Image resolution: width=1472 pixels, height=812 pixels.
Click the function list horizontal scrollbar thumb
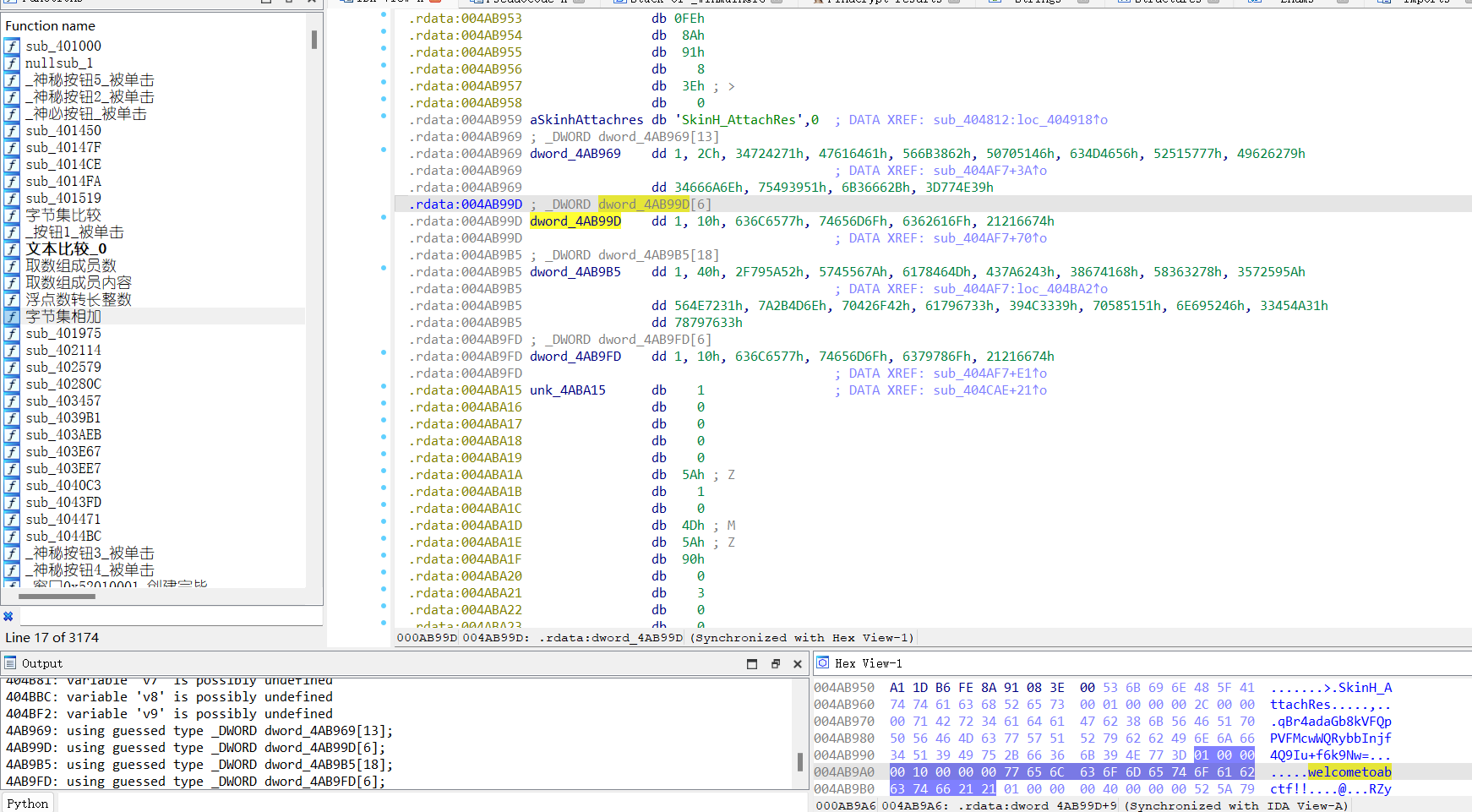[57, 597]
